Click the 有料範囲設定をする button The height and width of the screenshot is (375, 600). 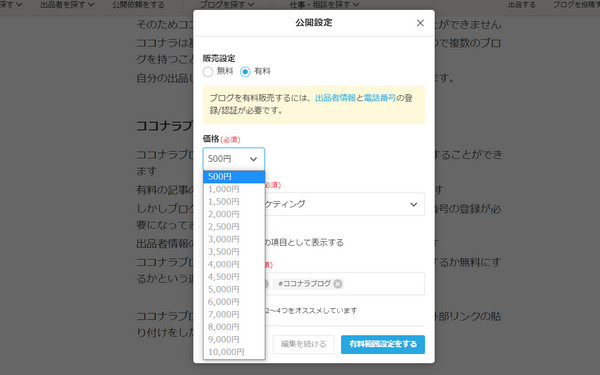pyautogui.click(x=383, y=344)
